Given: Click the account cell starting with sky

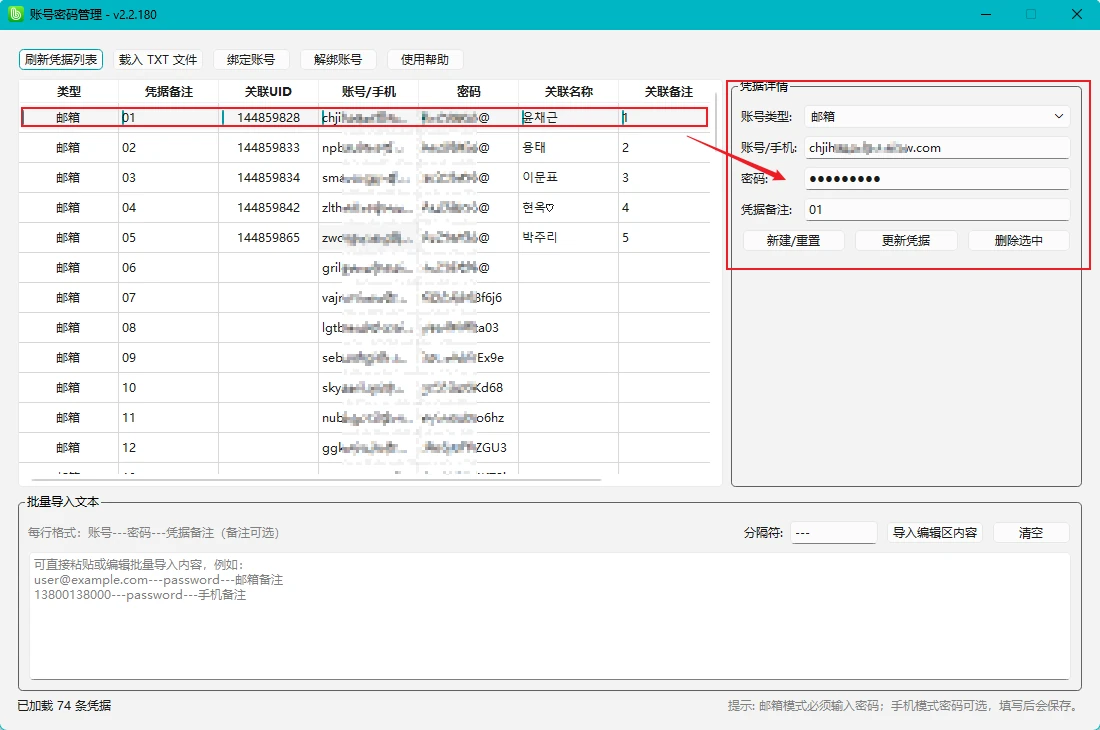Looking at the screenshot, I should click(x=368, y=388).
